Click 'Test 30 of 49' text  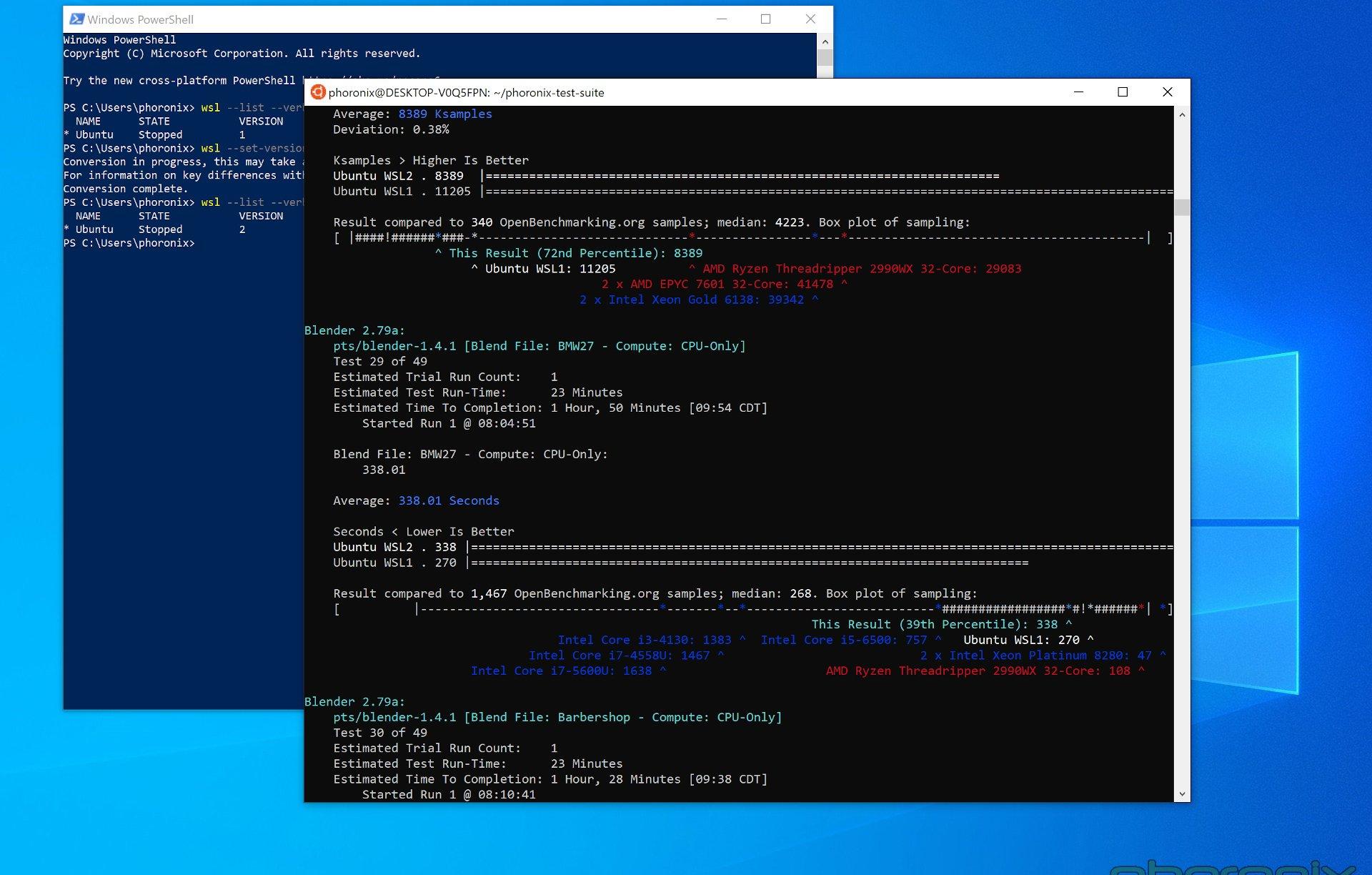[x=380, y=733]
